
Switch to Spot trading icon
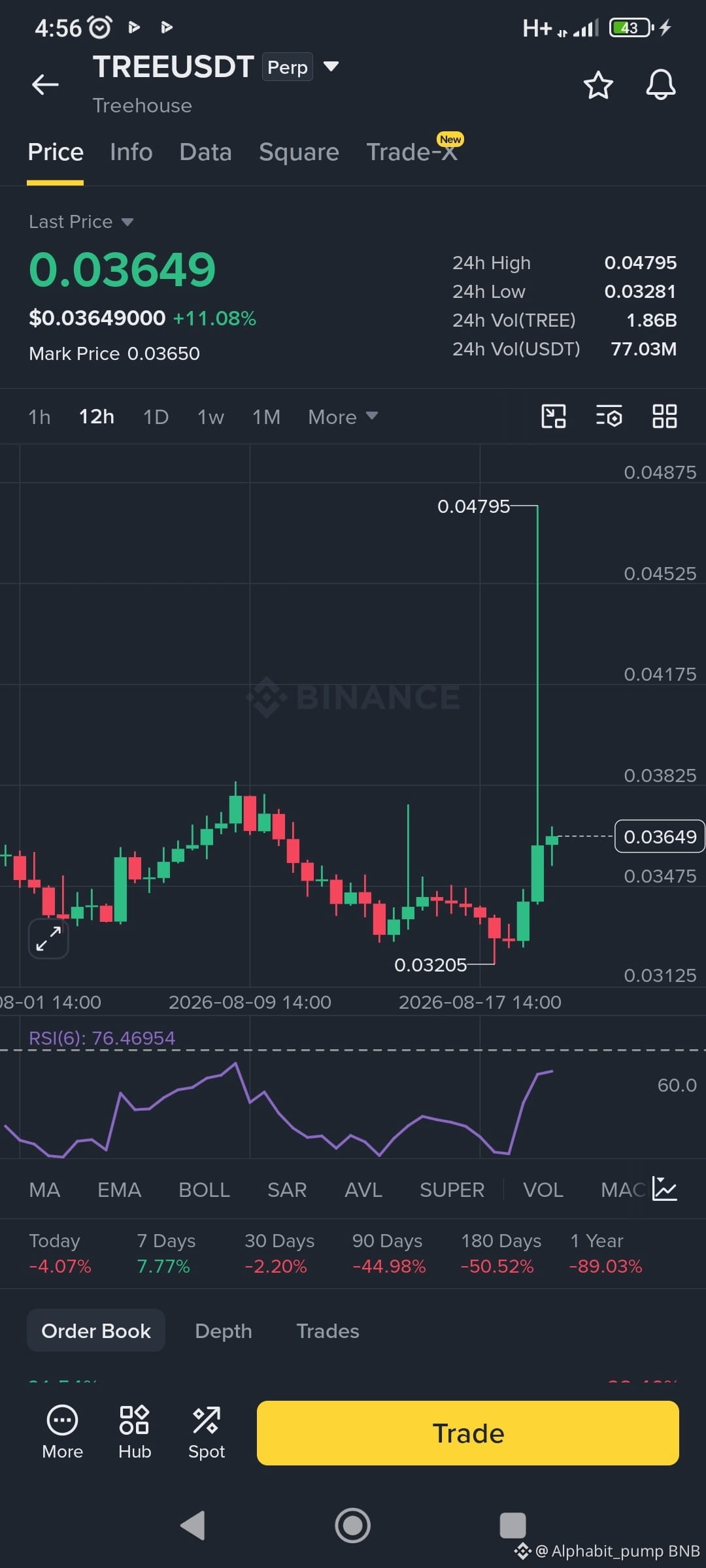207,1433
